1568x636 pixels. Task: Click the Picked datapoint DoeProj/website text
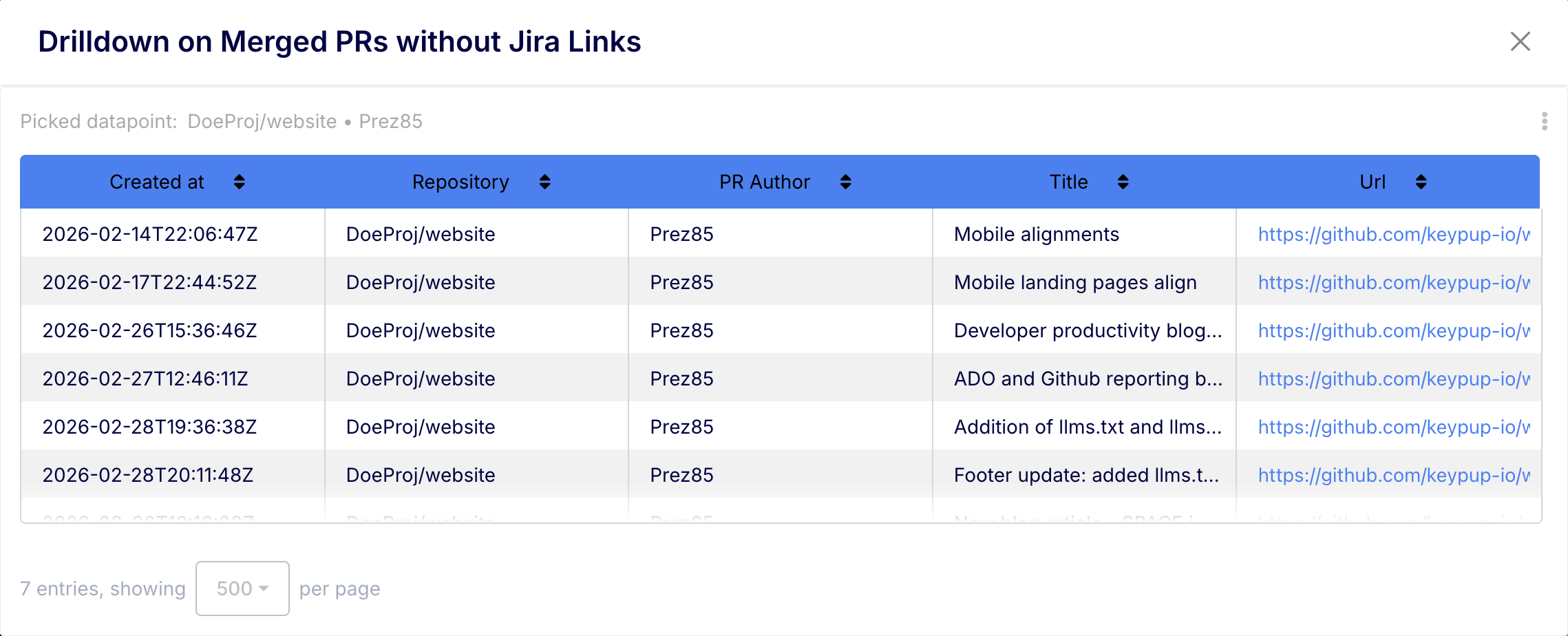pyautogui.click(x=262, y=121)
